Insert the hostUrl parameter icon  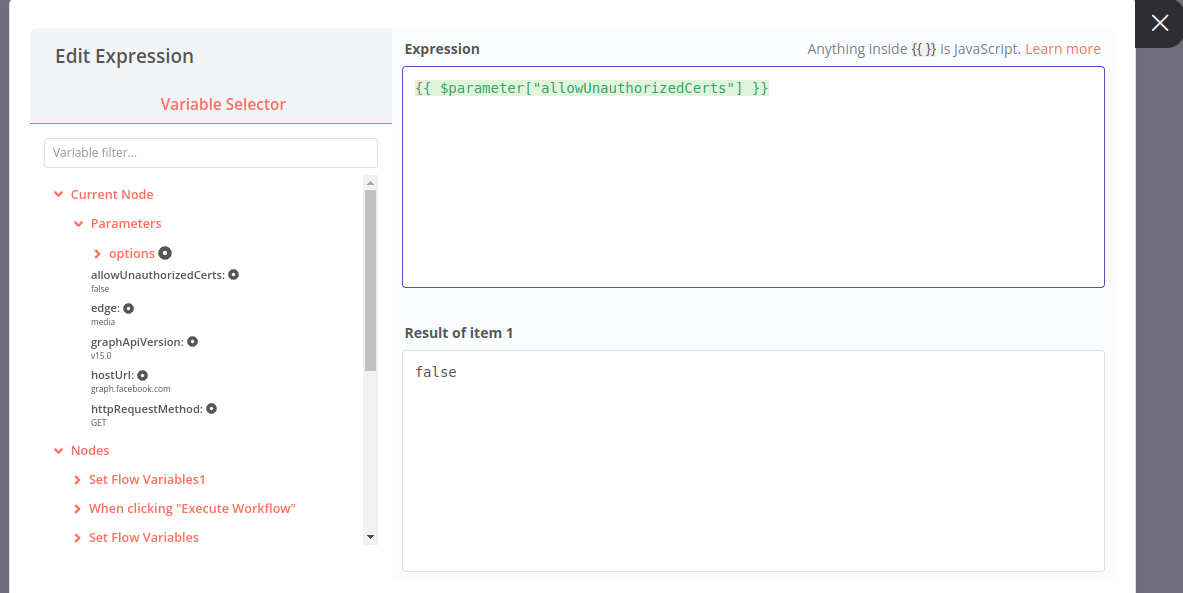click(x=141, y=375)
